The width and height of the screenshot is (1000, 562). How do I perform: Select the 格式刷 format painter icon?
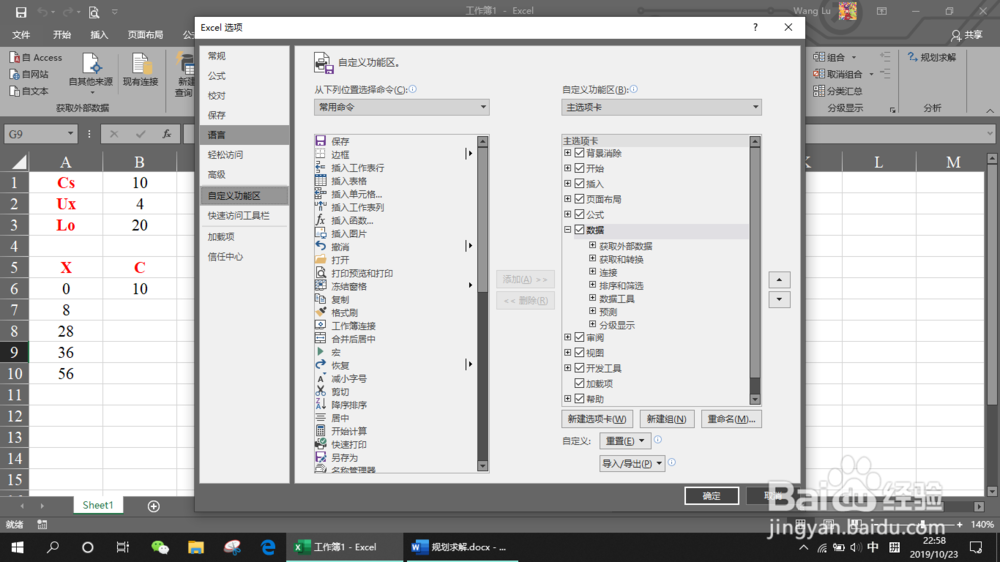tap(321, 313)
